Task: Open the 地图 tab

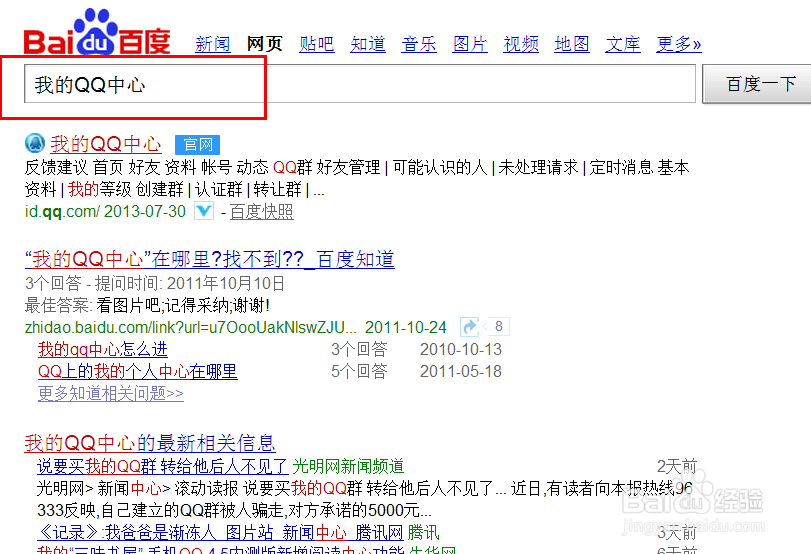Action: coord(572,44)
